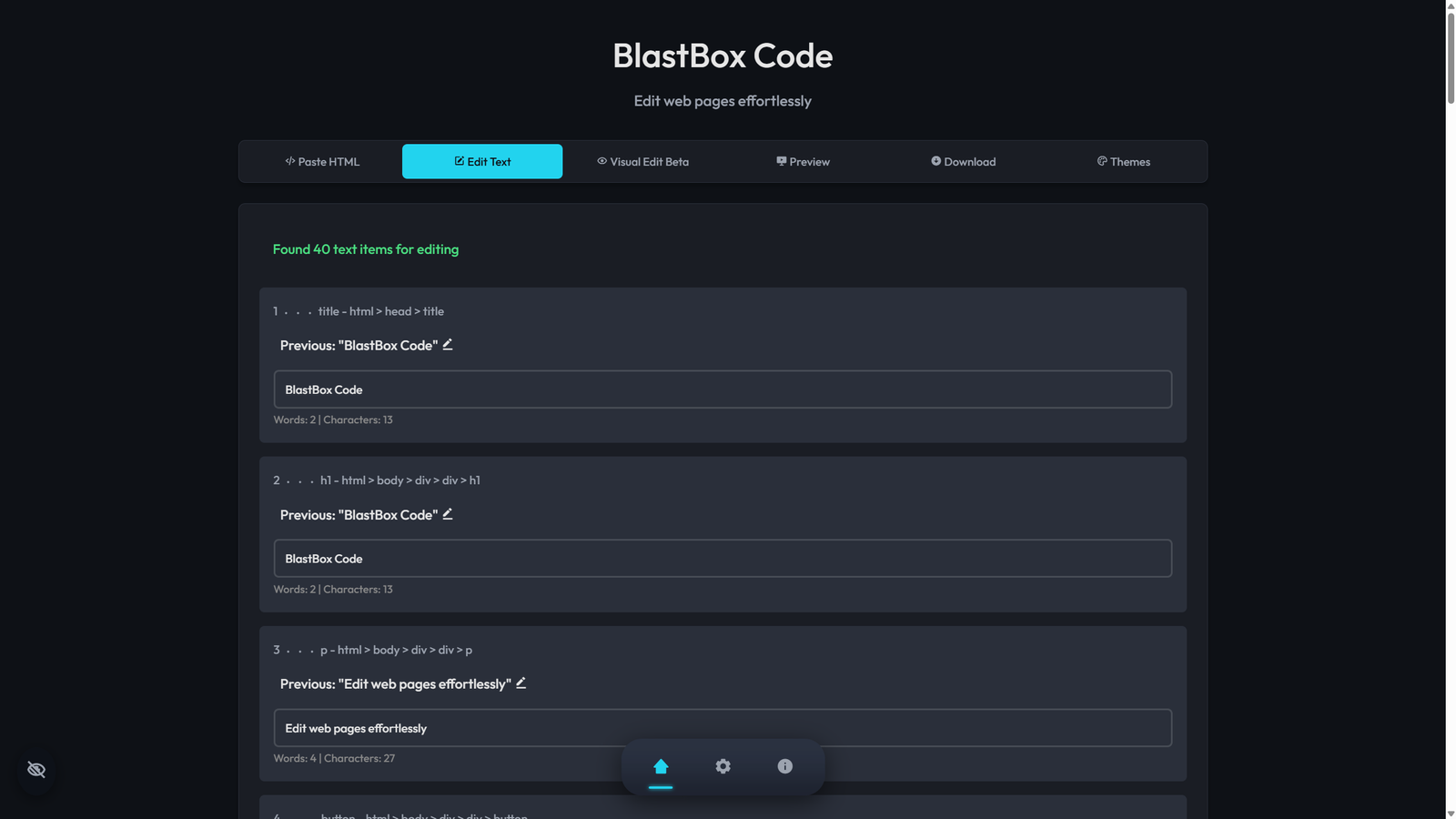Click pencil icon next to "Edit web pages effortlessly"
Screen dimensions: 1456x819
click(x=521, y=683)
